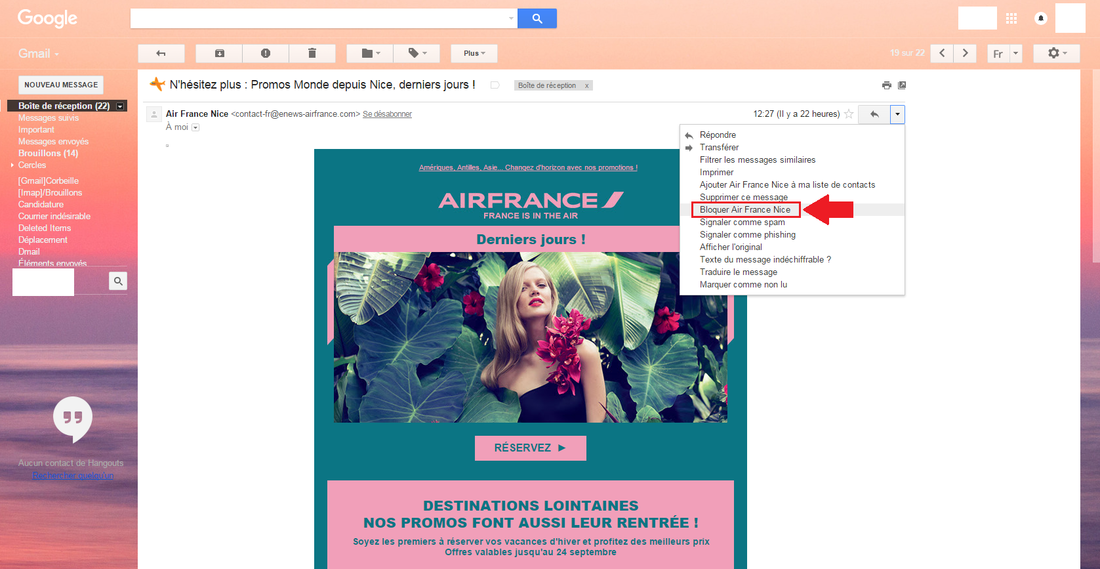Open the Plus more actions dropdown
1100x569 pixels.
[x=474, y=53]
